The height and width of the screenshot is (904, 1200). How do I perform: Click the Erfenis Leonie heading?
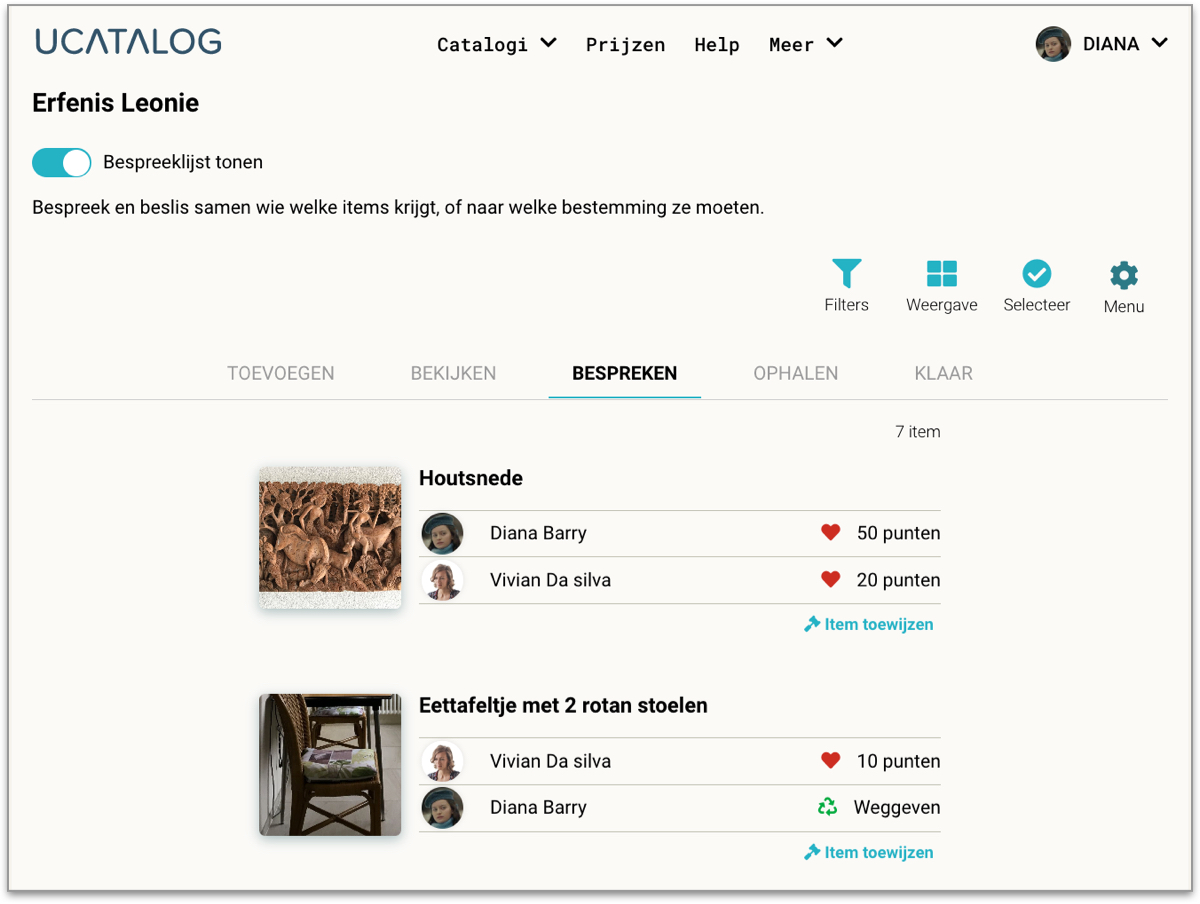click(116, 103)
